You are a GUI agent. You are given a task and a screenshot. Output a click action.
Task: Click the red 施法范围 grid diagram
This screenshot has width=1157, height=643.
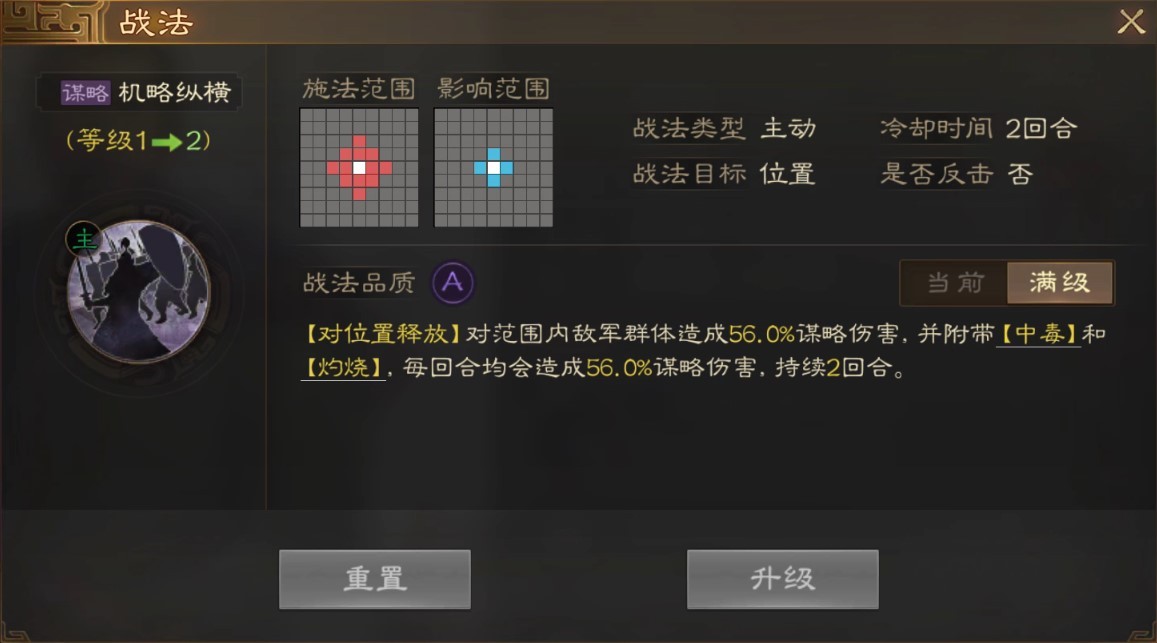[359, 168]
